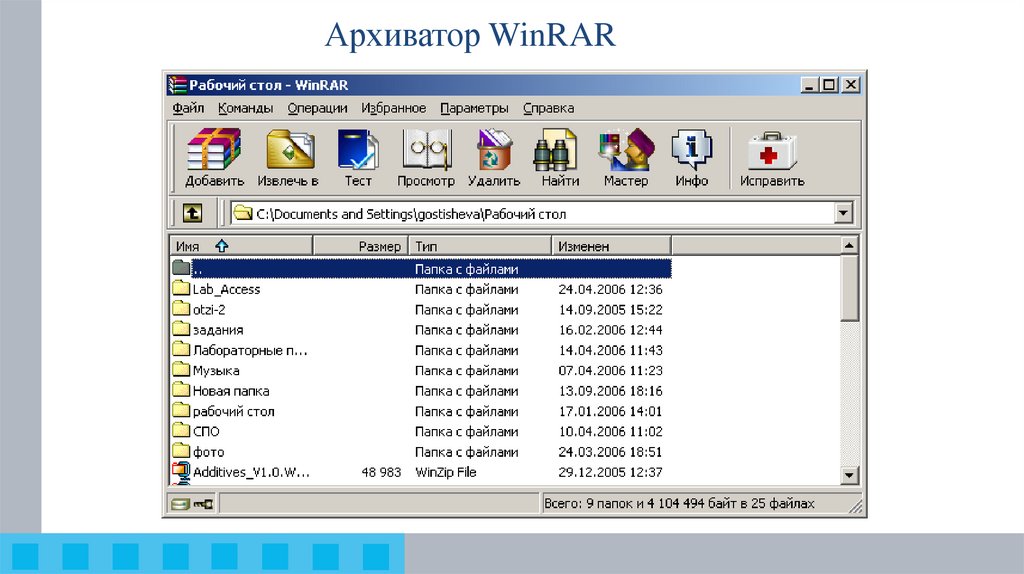The height and width of the screenshot is (574, 1024).
Task: Click the Музыка folder icon
Action: [181, 369]
